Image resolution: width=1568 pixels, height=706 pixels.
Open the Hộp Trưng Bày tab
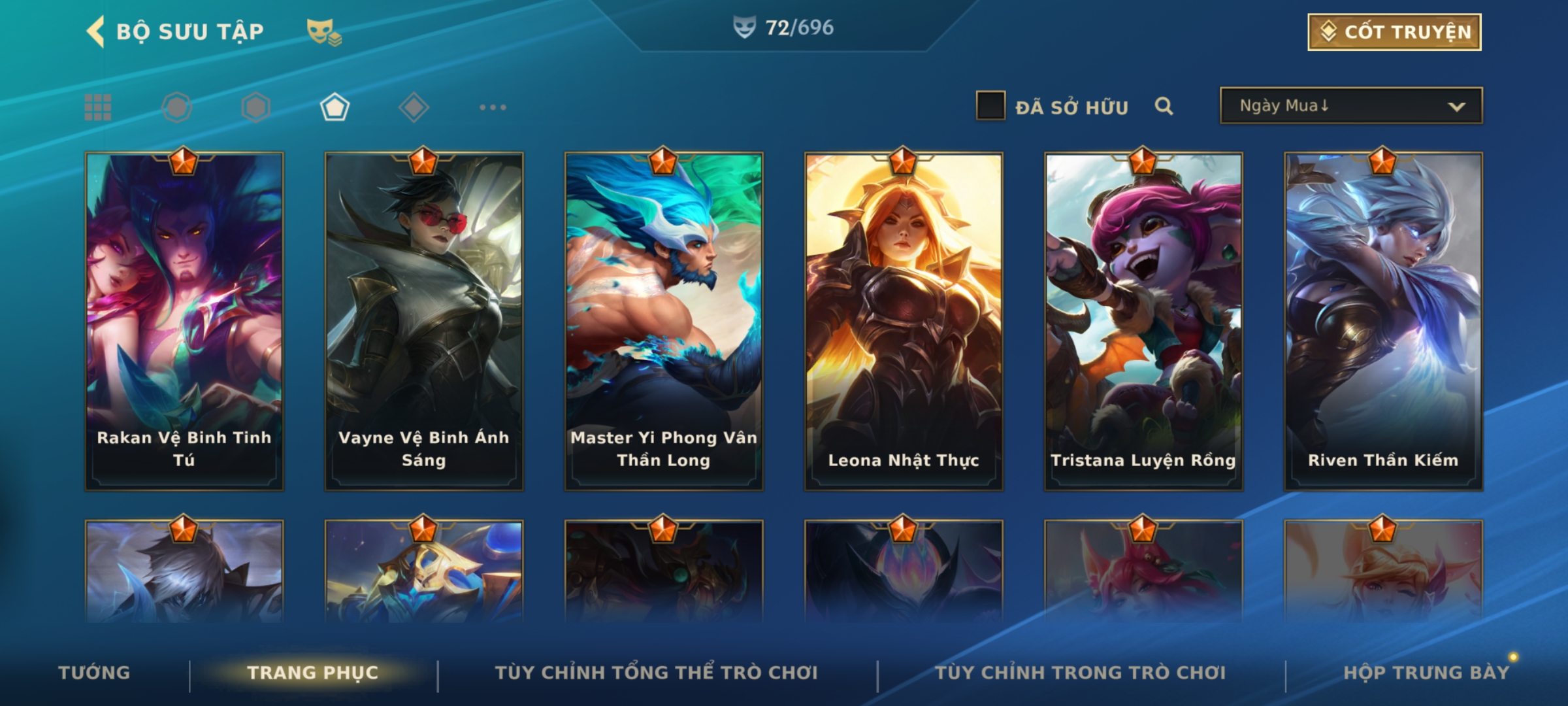(x=1426, y=673)
